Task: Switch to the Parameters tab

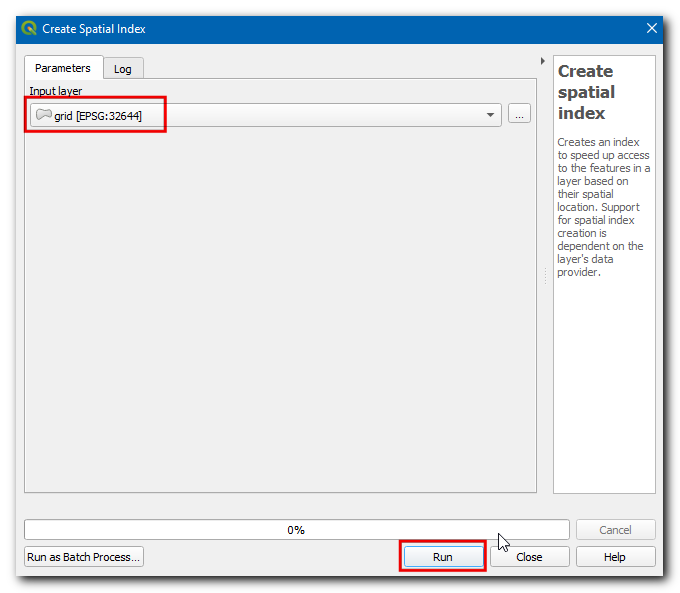Action: pyautogui.click(x=63, y=68)
